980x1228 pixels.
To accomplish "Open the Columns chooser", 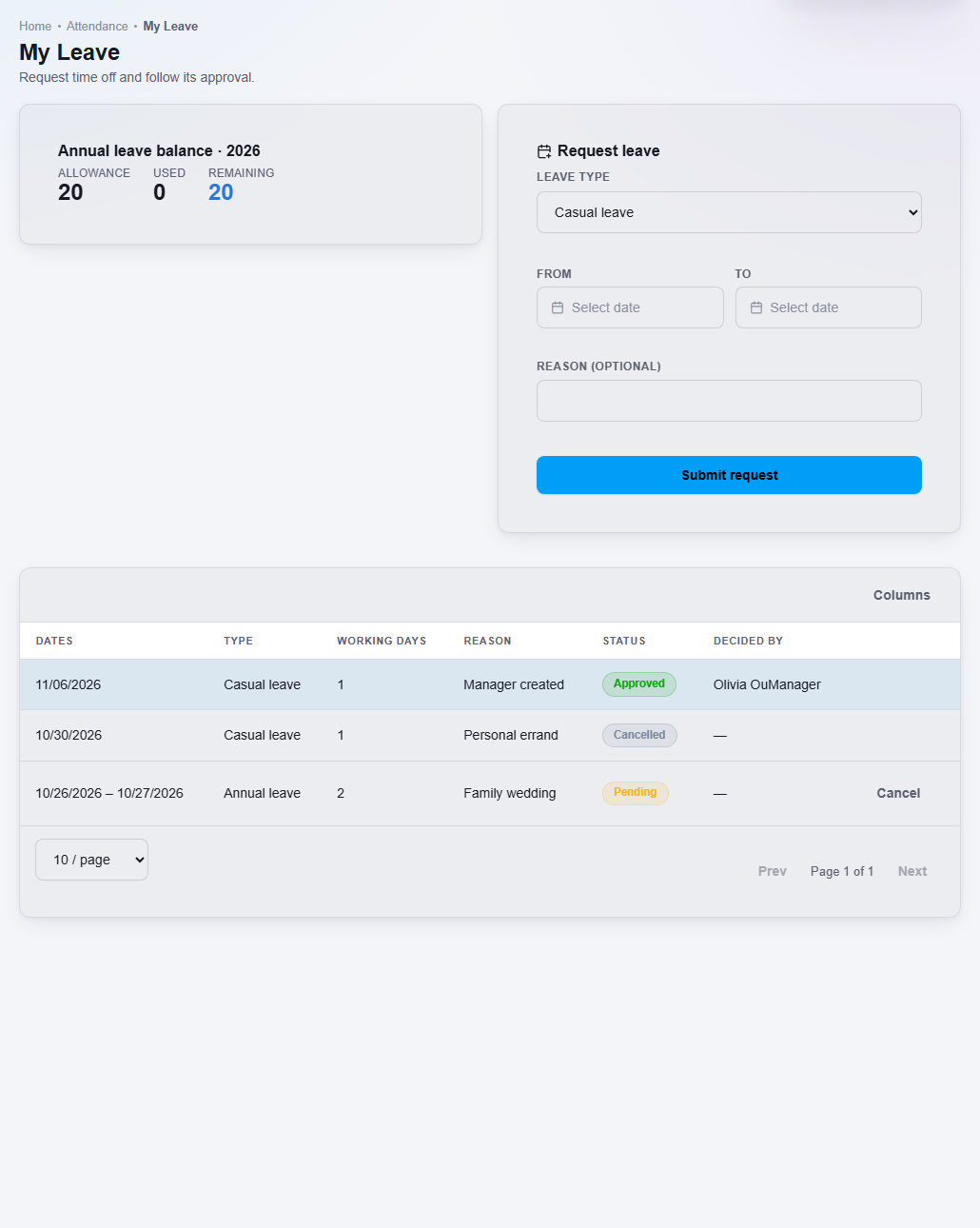I will (x=902, y=595).
